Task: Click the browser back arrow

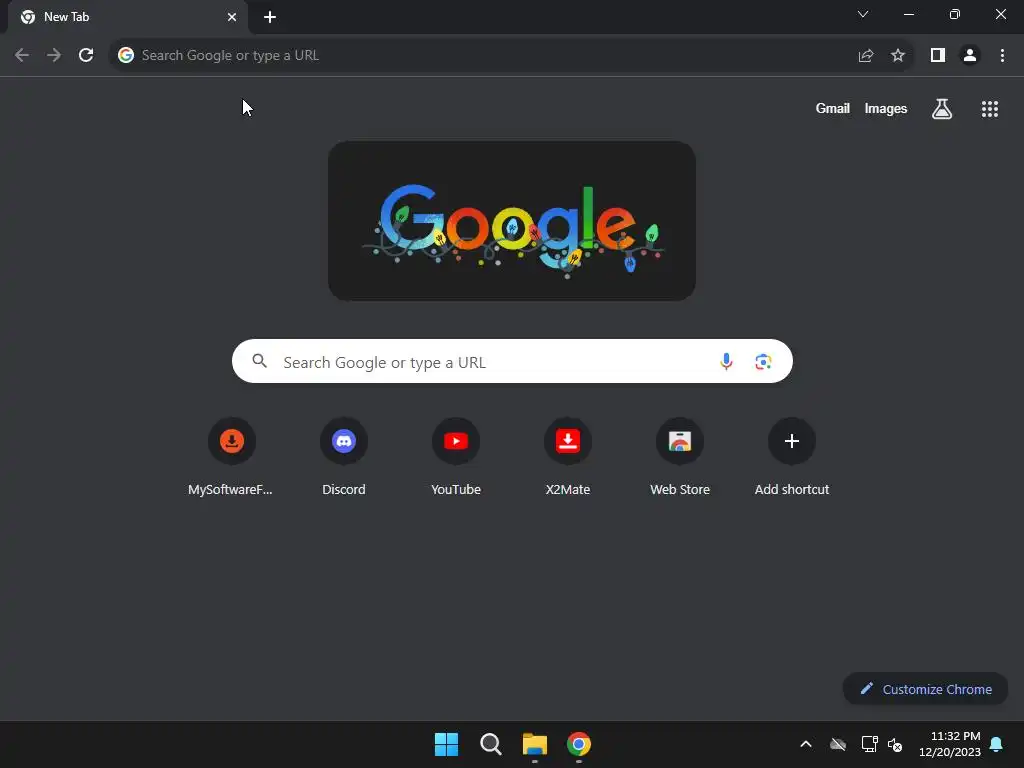Action: 22,56
